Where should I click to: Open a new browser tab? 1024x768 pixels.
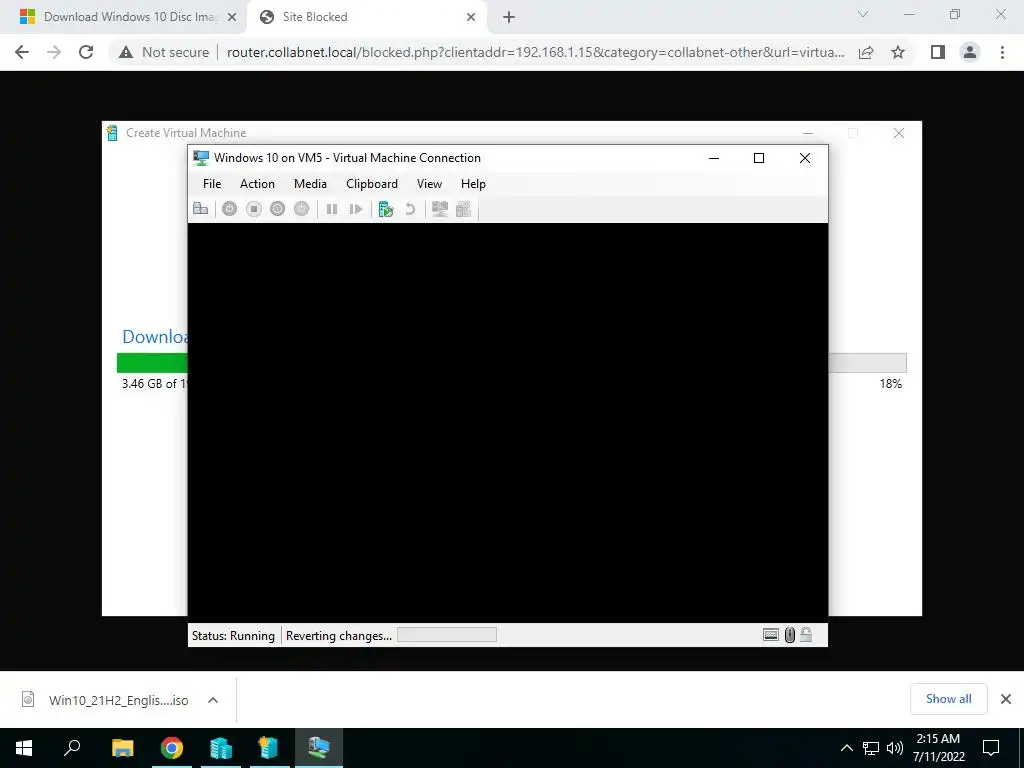pos(509,17)
